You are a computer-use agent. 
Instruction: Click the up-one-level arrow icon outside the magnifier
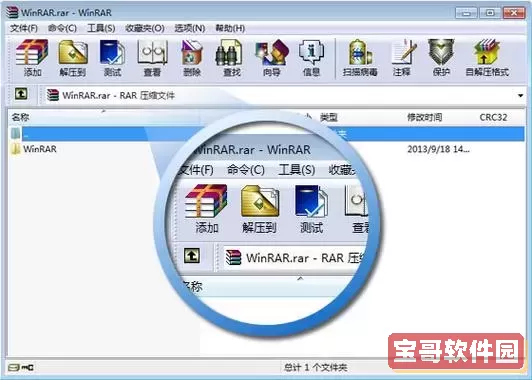21,94
